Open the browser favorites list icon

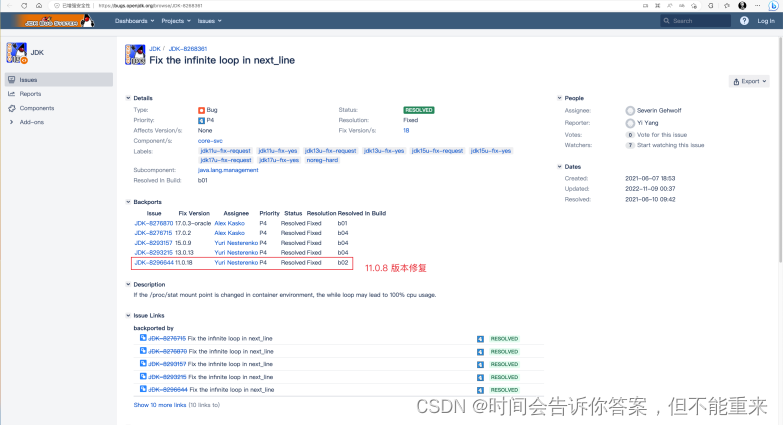click(x=727, y=5)
